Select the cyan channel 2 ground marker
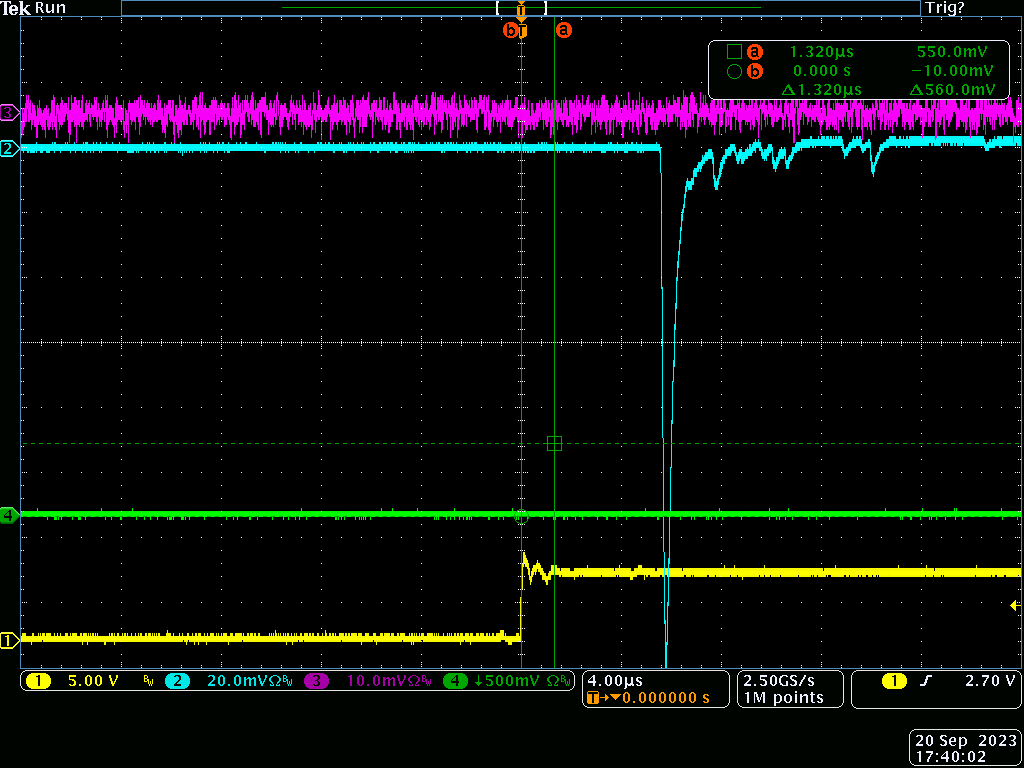 coord(9,149)
